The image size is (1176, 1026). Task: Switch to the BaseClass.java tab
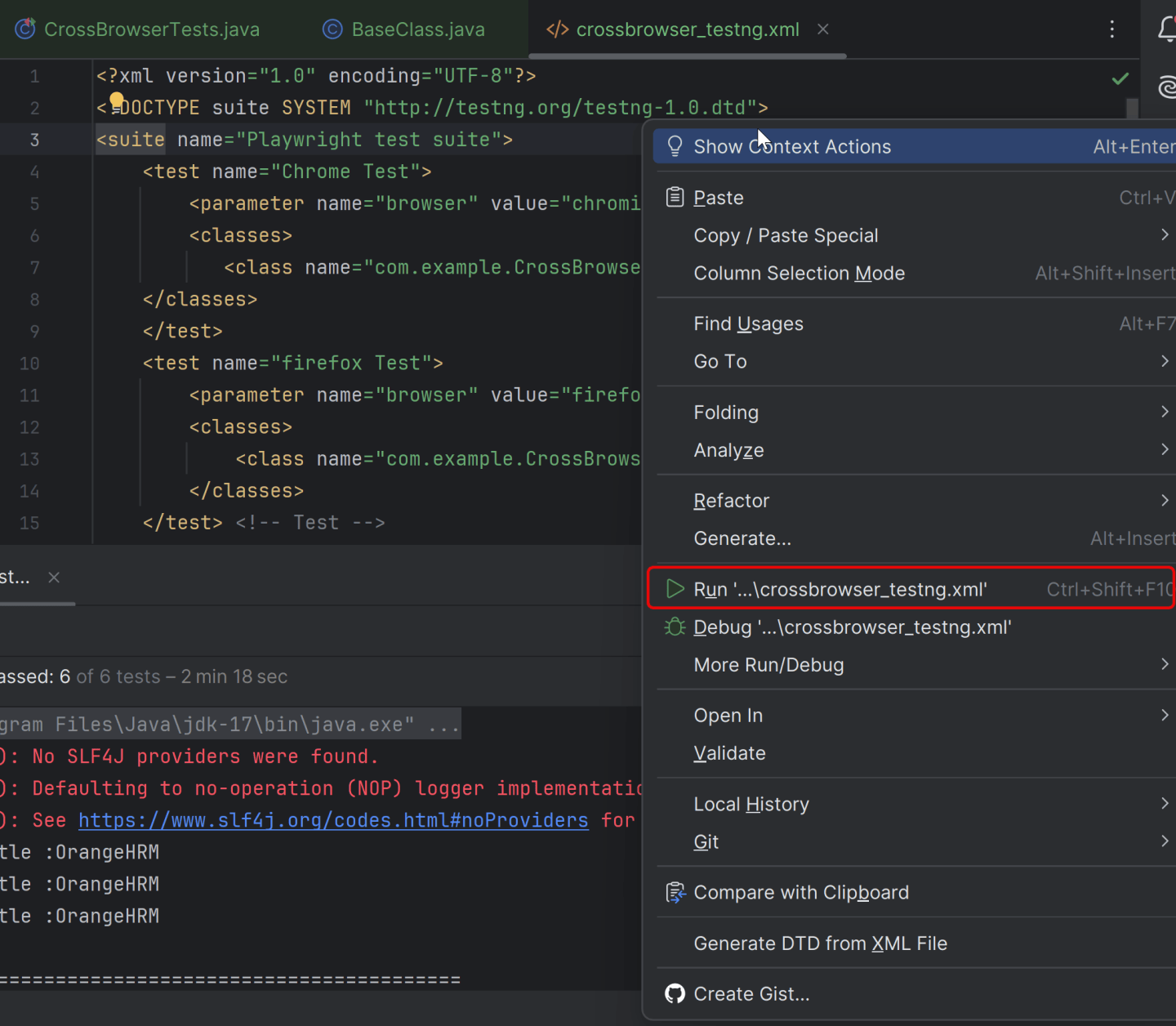(x=403, y=29)
